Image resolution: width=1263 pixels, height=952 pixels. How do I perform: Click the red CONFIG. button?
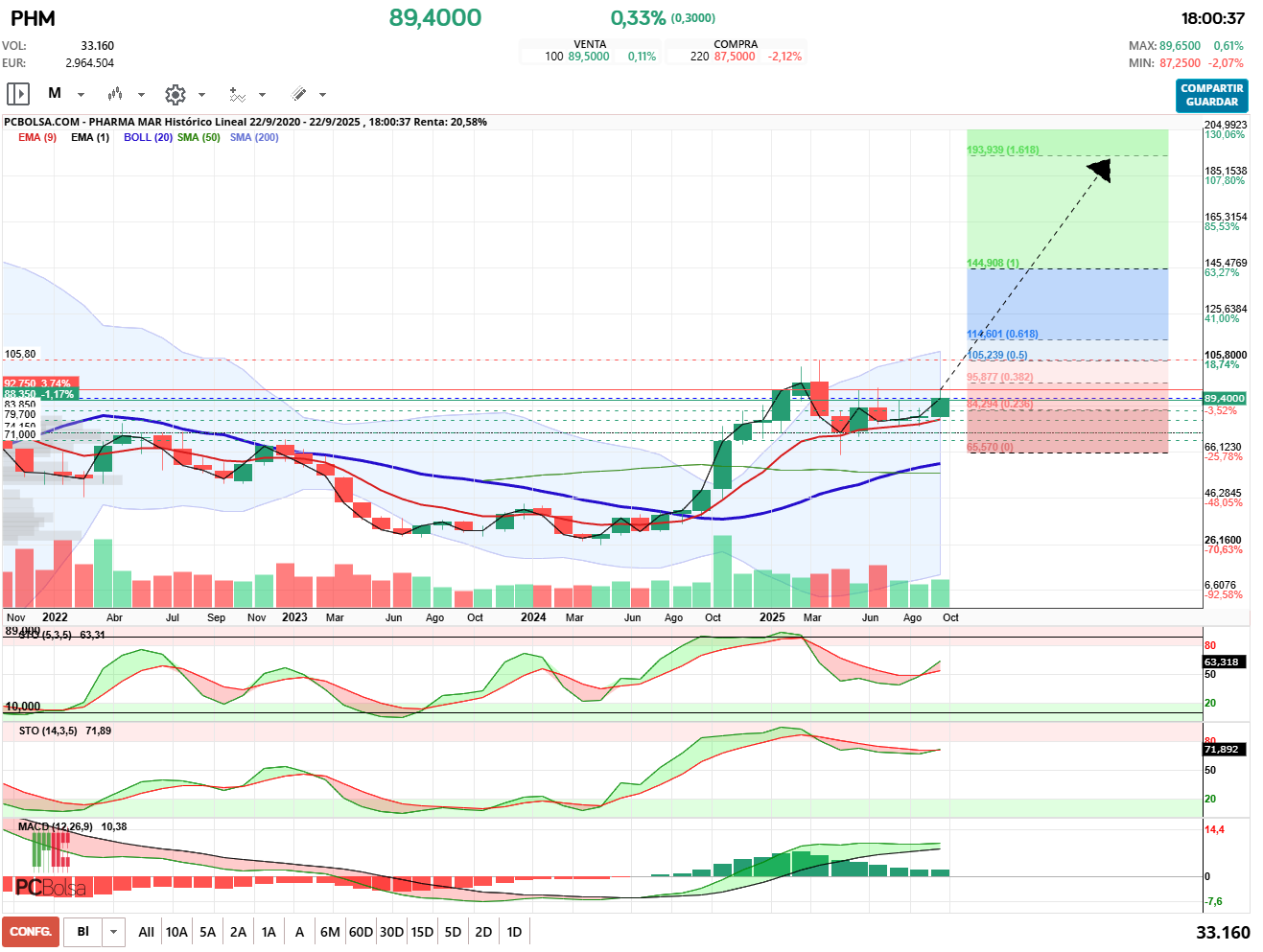click(x=31, y=932)
